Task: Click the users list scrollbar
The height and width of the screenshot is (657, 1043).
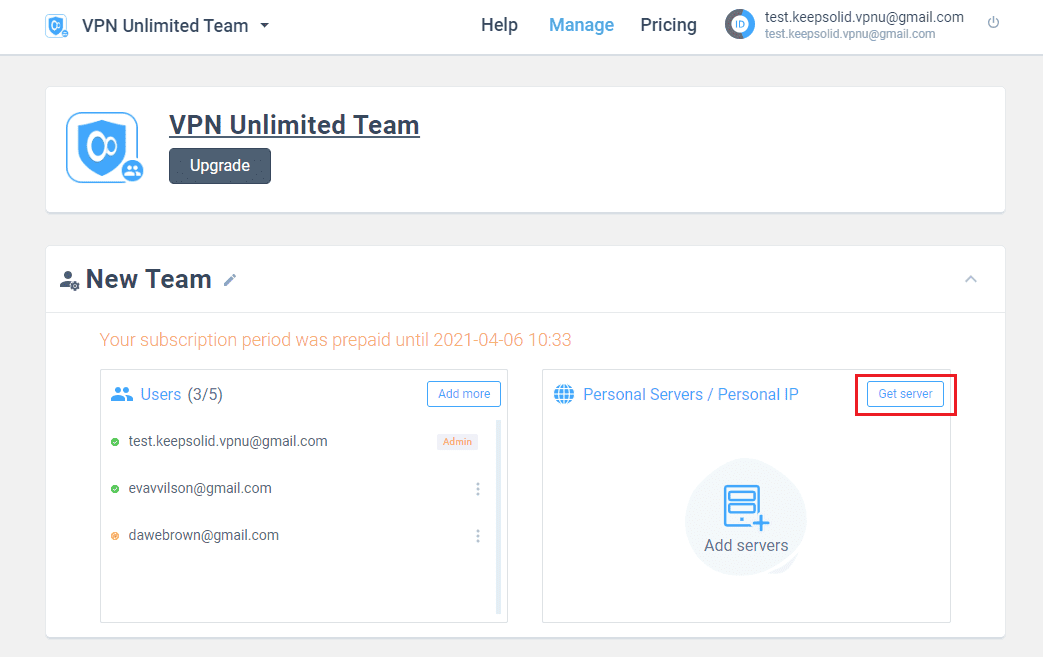Action: coord(498,517)
